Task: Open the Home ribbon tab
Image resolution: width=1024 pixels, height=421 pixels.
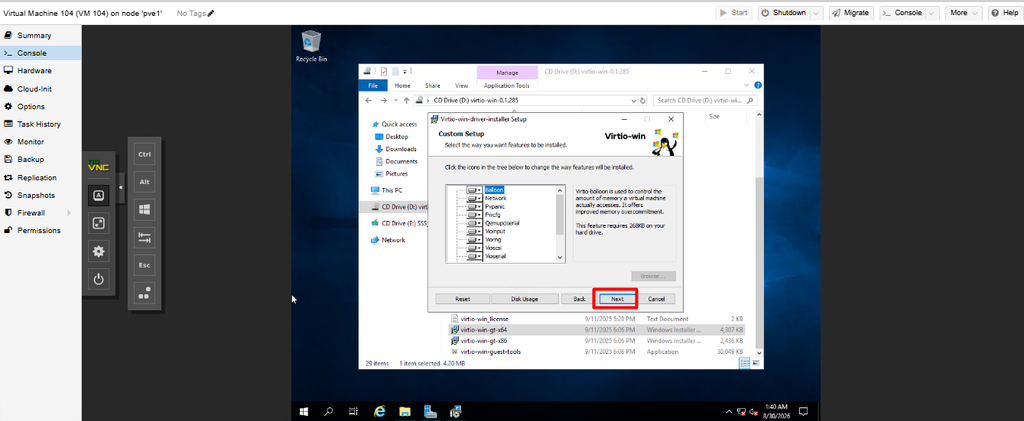Action: point(402,86)
